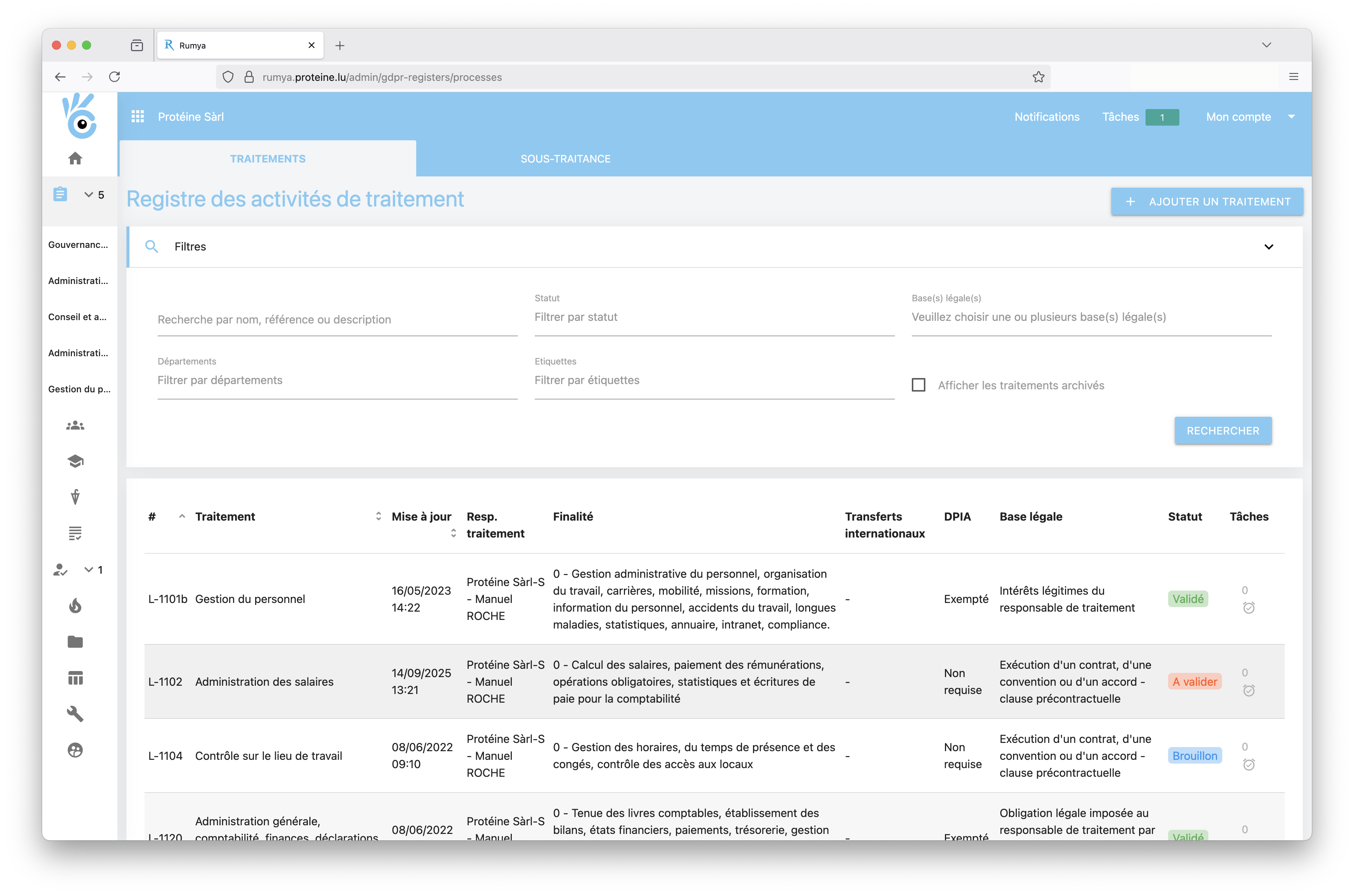
Task: Click the home icon in the sidebar
Action: coord(75,158)
